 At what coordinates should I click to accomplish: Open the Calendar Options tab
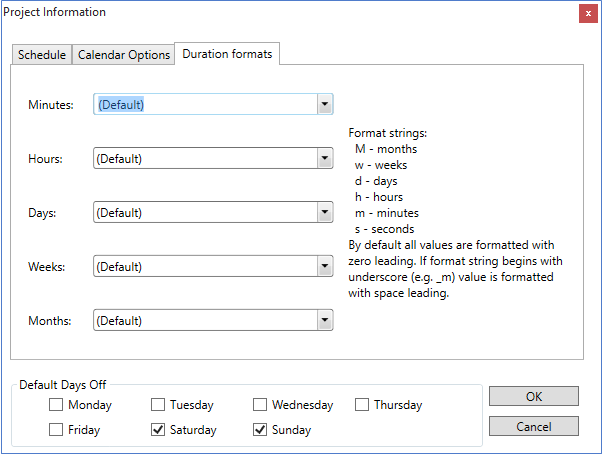[x=124, y=55]
